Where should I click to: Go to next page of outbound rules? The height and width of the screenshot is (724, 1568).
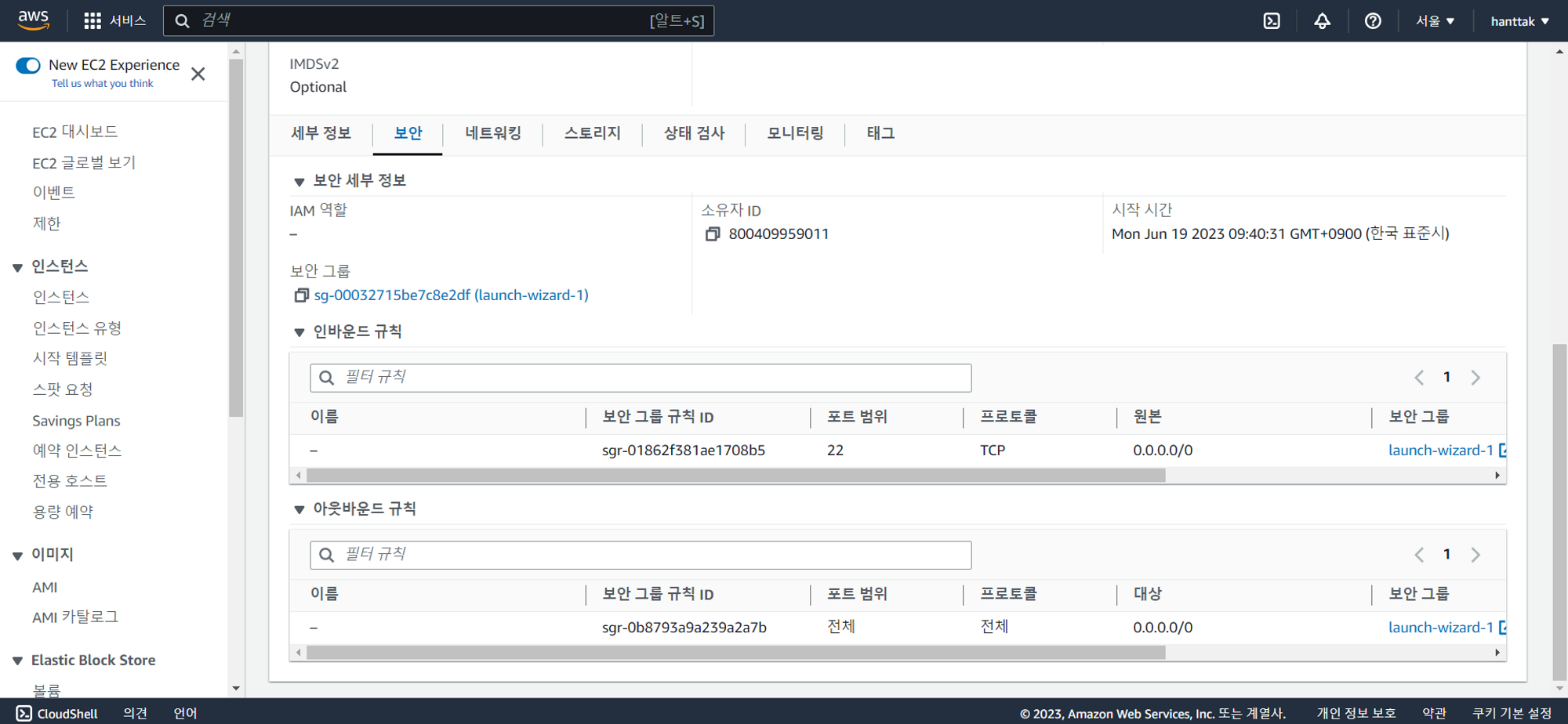1475,555
